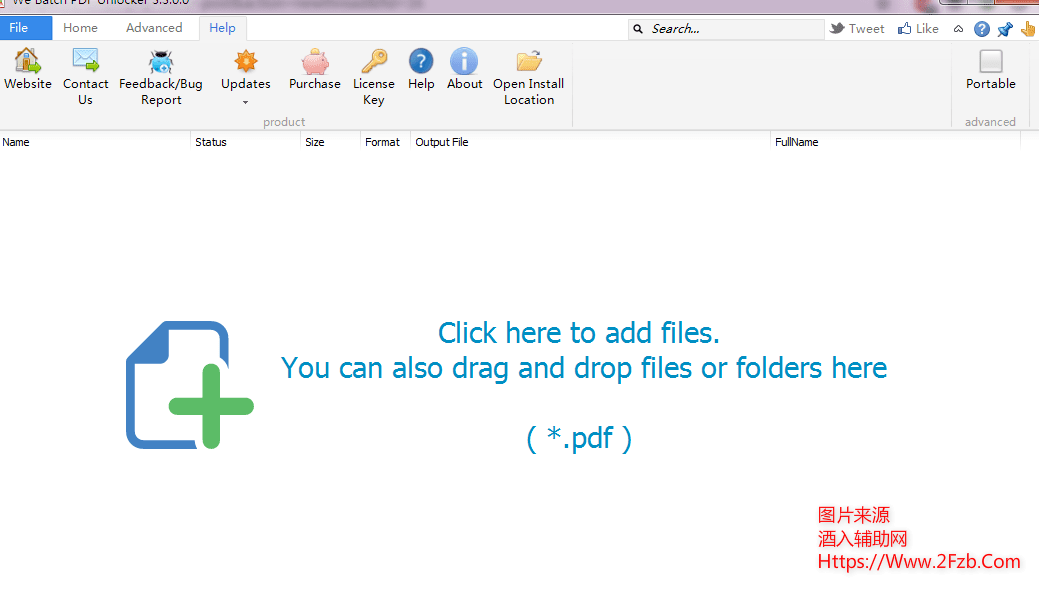This screenshot has height=589, width=1039.
Task: Click the Contact Us envelope icon
Action: point(85,63)
